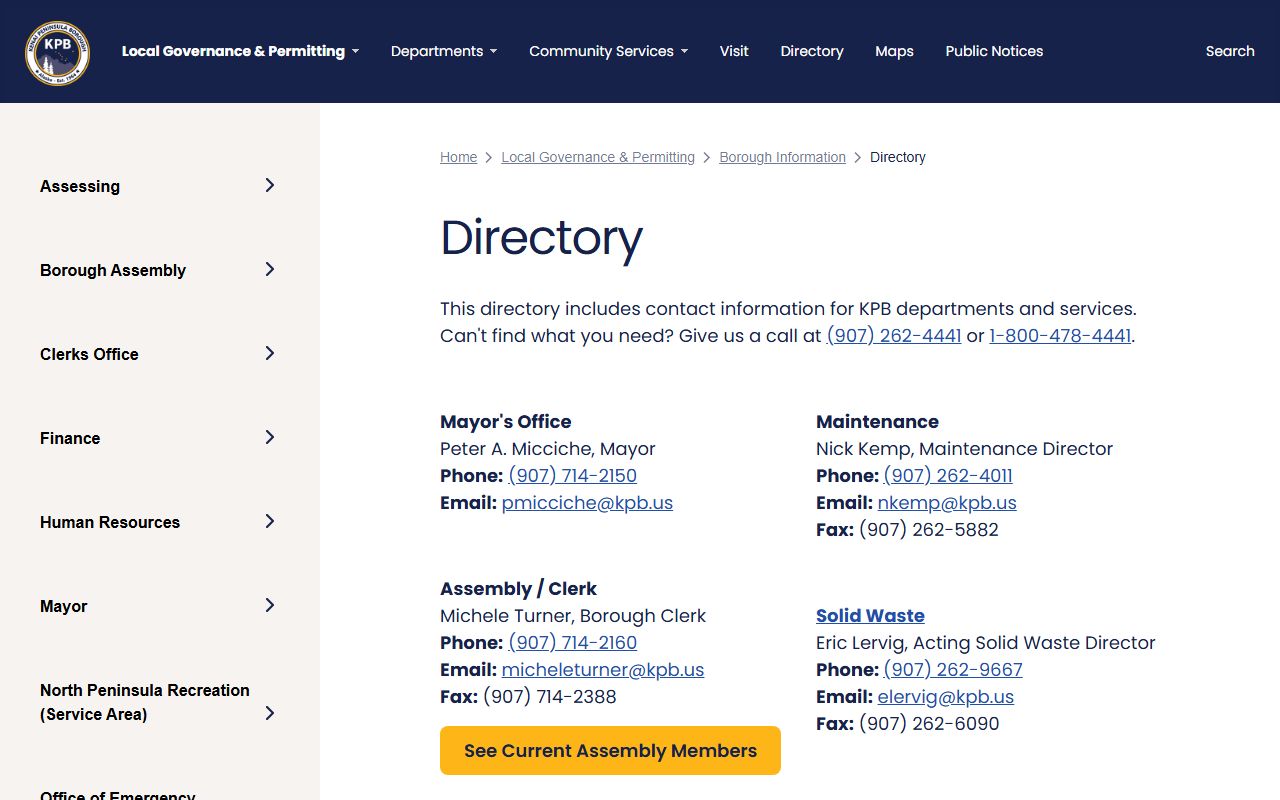Open the Clerks Office sidebar link
Screen dimensions: 1280x800
click(x=89, y=354)
